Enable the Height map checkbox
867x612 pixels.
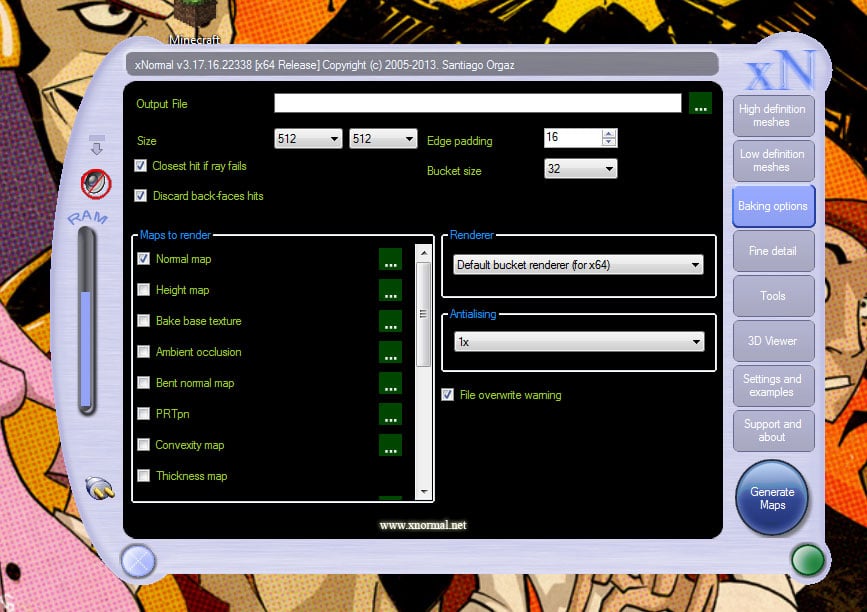[x=144, y=290]
